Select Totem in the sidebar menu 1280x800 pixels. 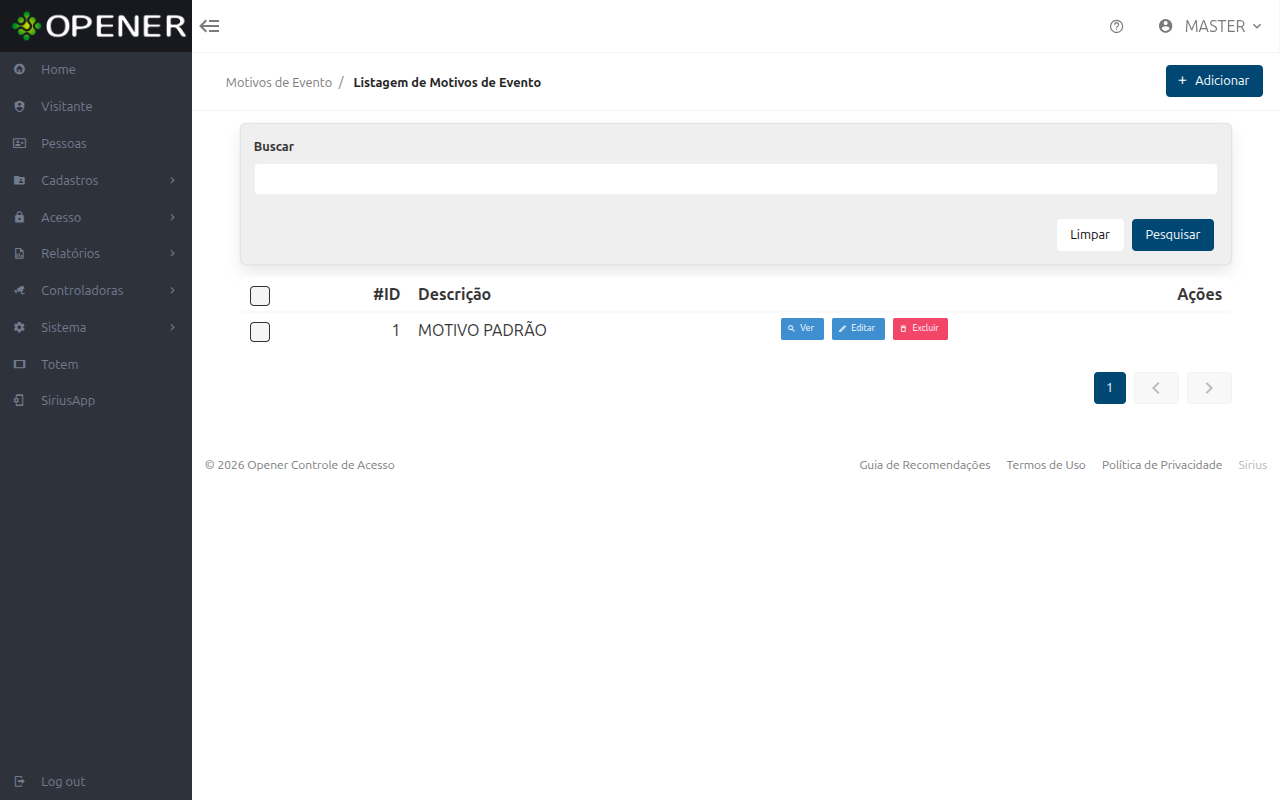(96, 364)
